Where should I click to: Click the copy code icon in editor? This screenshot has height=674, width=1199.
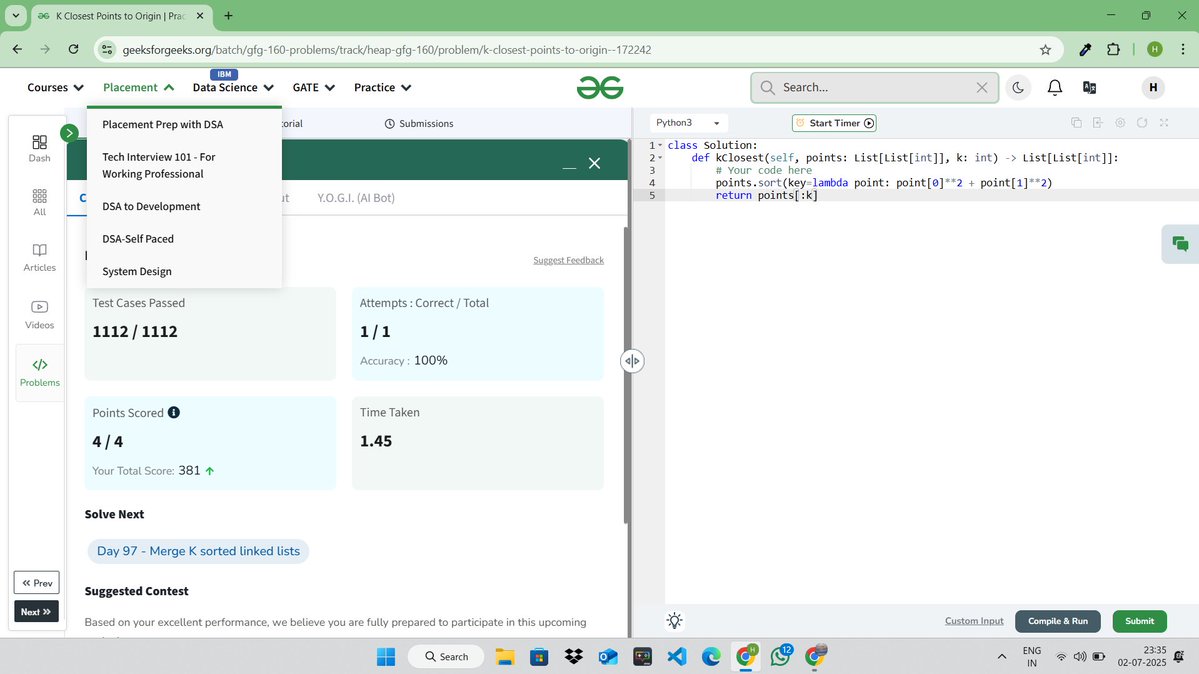[x=1076, y=122]
